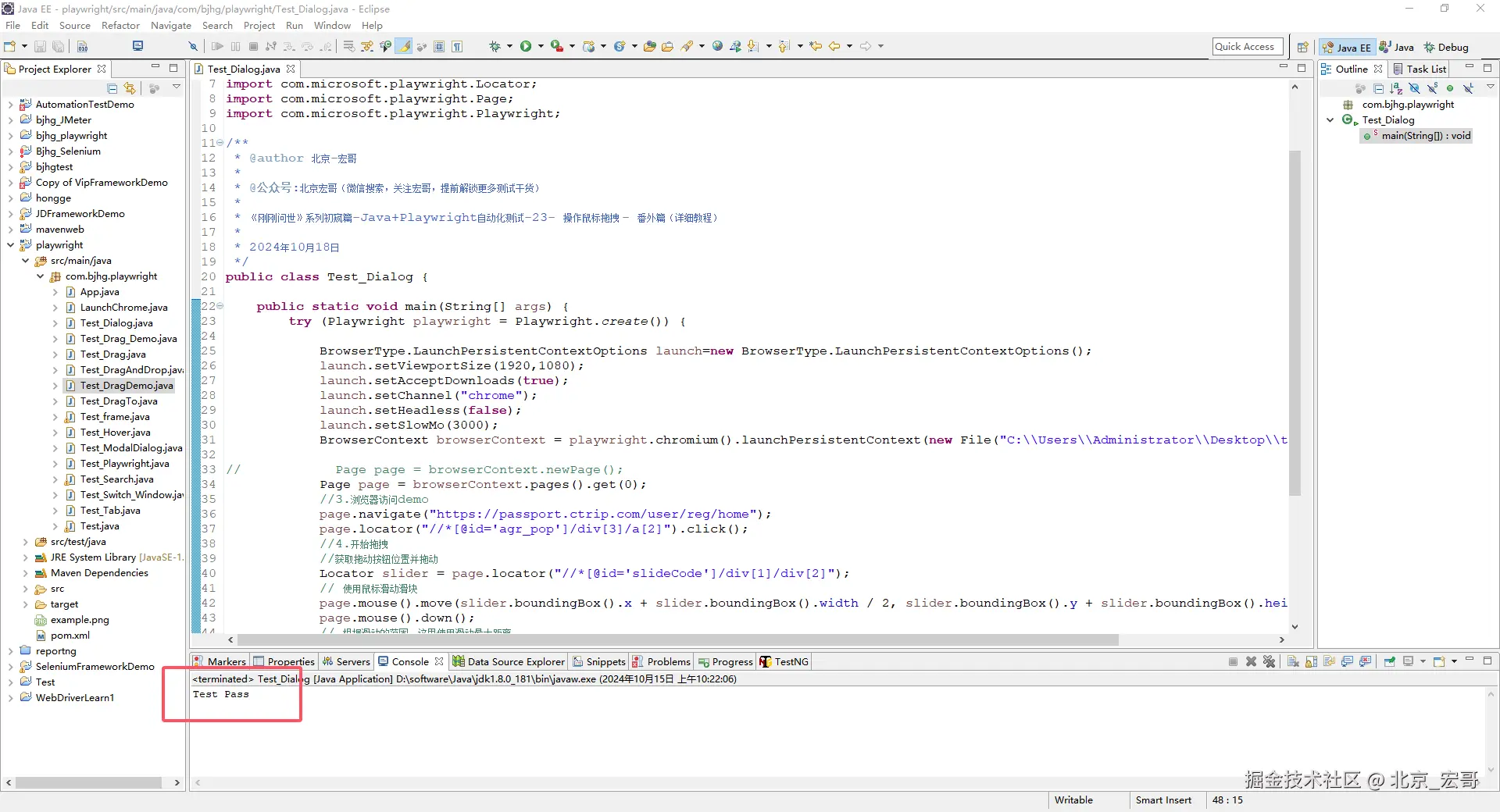Open the Refactor menu
This screenshot has height=812, width=1500.
click(120, 25)
